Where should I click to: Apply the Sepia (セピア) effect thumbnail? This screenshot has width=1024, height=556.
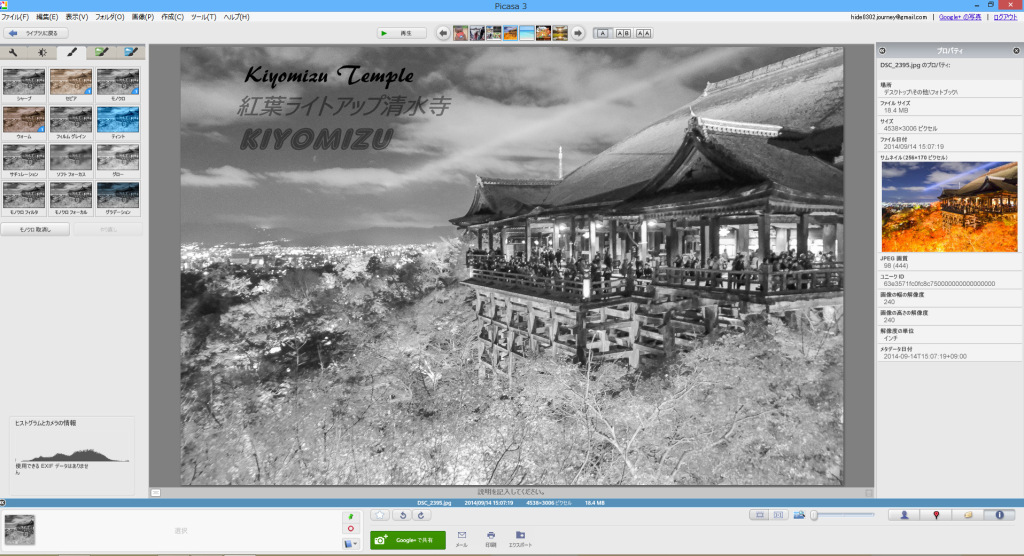(71, 82)
